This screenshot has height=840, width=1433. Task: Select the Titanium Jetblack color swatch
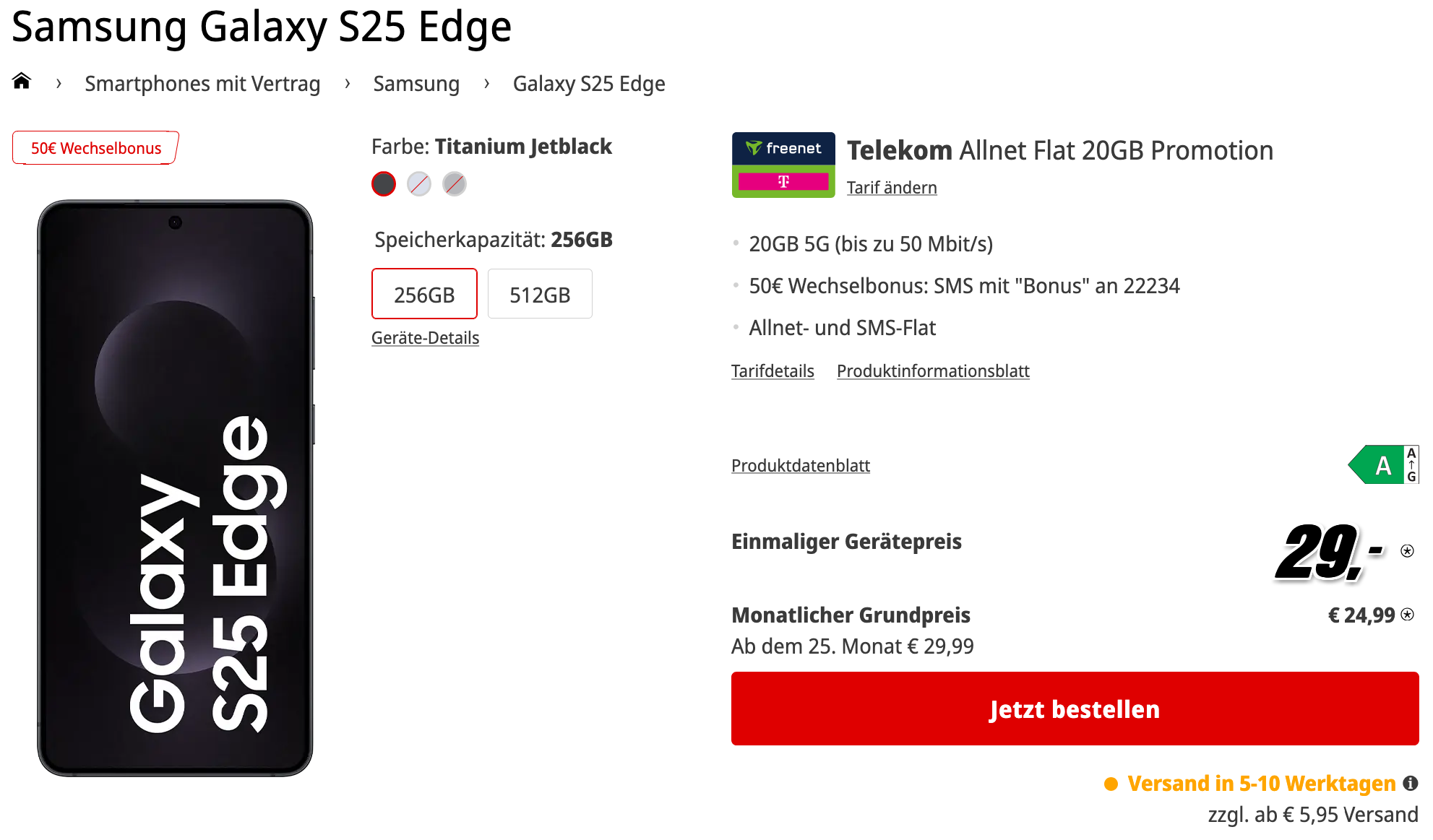coord(384,184)
